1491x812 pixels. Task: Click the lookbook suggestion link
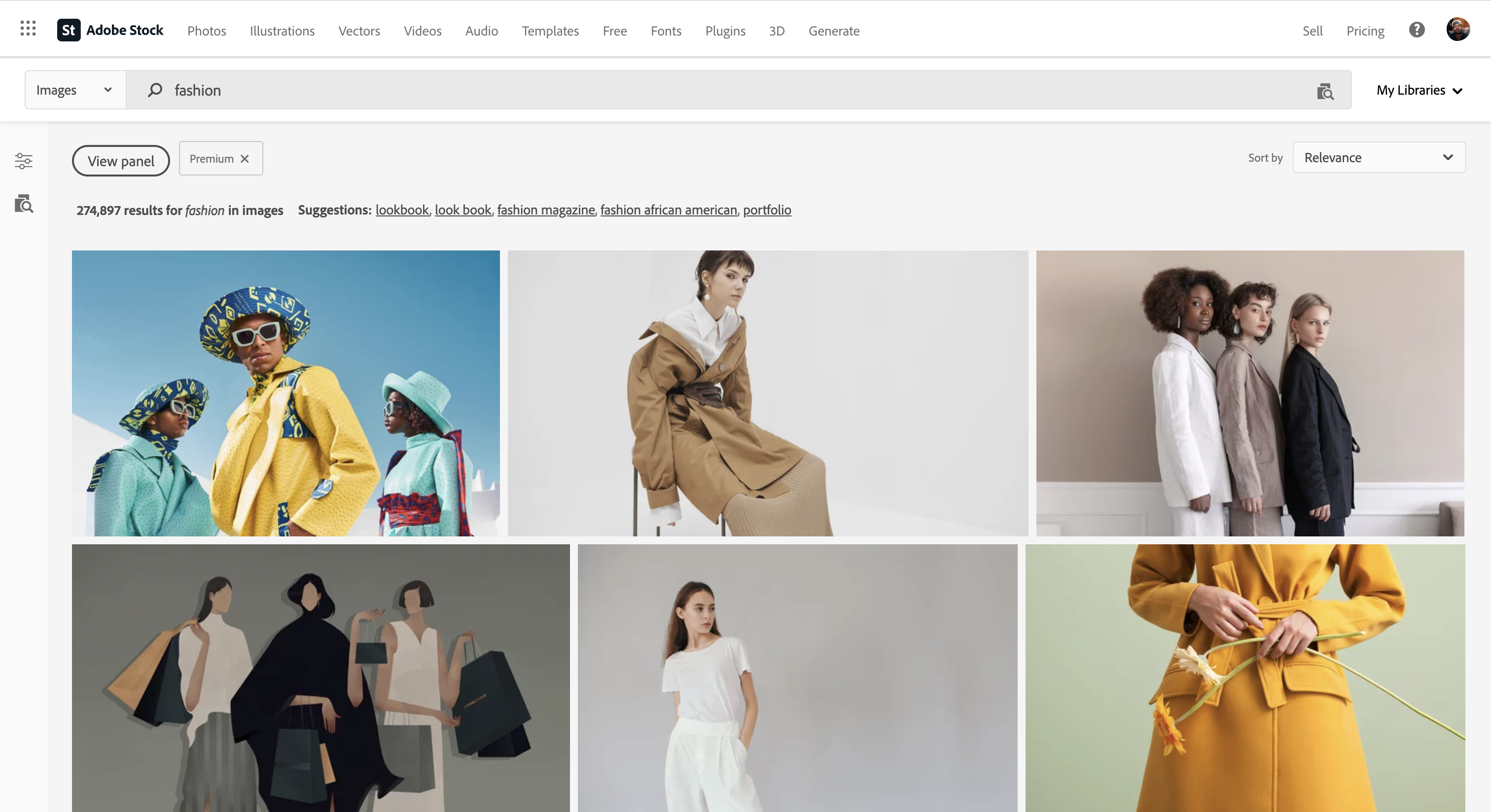click(402, 210)
